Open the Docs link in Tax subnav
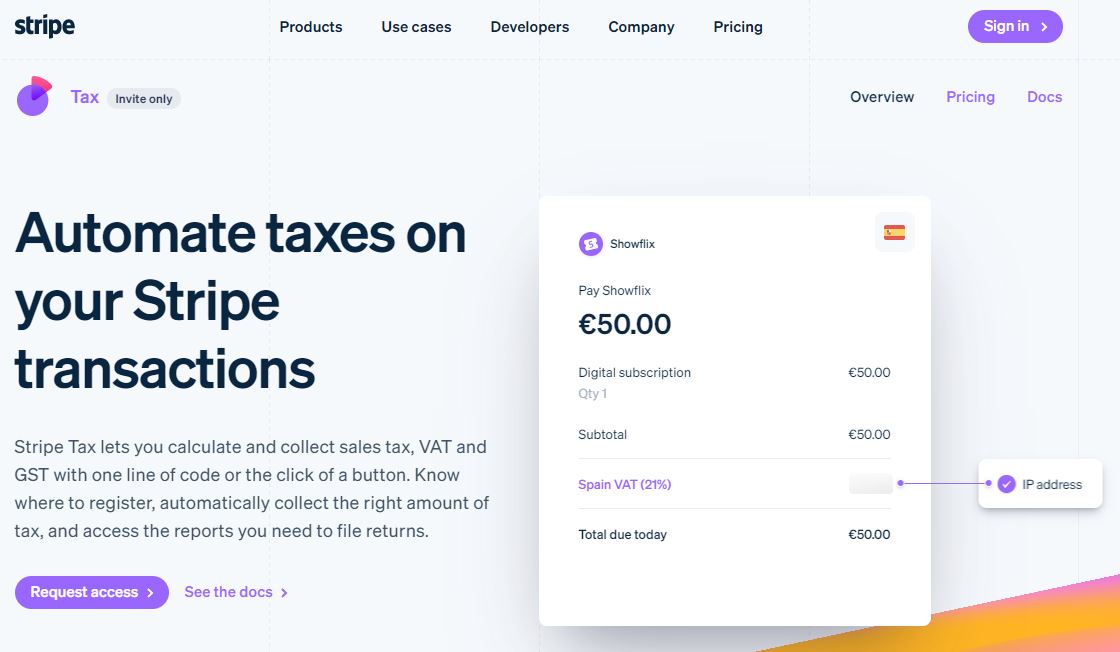The image size is (1120, 652). [1044, 97]
